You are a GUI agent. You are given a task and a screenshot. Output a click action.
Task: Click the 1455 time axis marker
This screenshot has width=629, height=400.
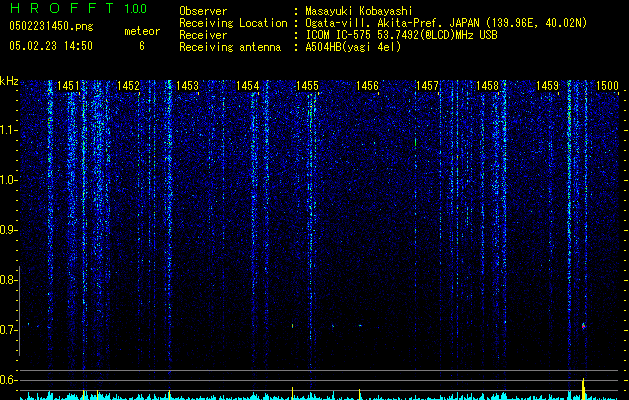(x=307, y=86)
